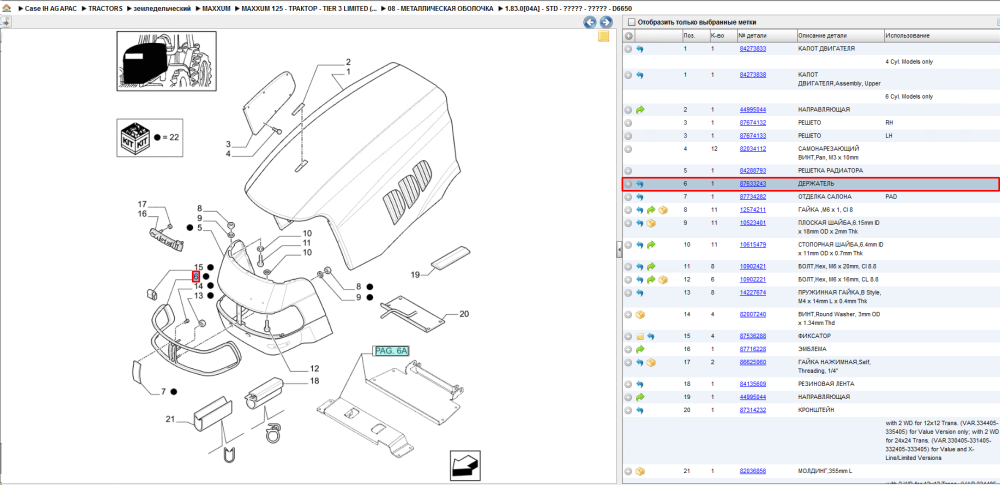This screenshot has height=485, width=1000.
Task: Click blue arrow in ПРУЖИННАЯ ГАЙКА row
Action: (640, 292)
